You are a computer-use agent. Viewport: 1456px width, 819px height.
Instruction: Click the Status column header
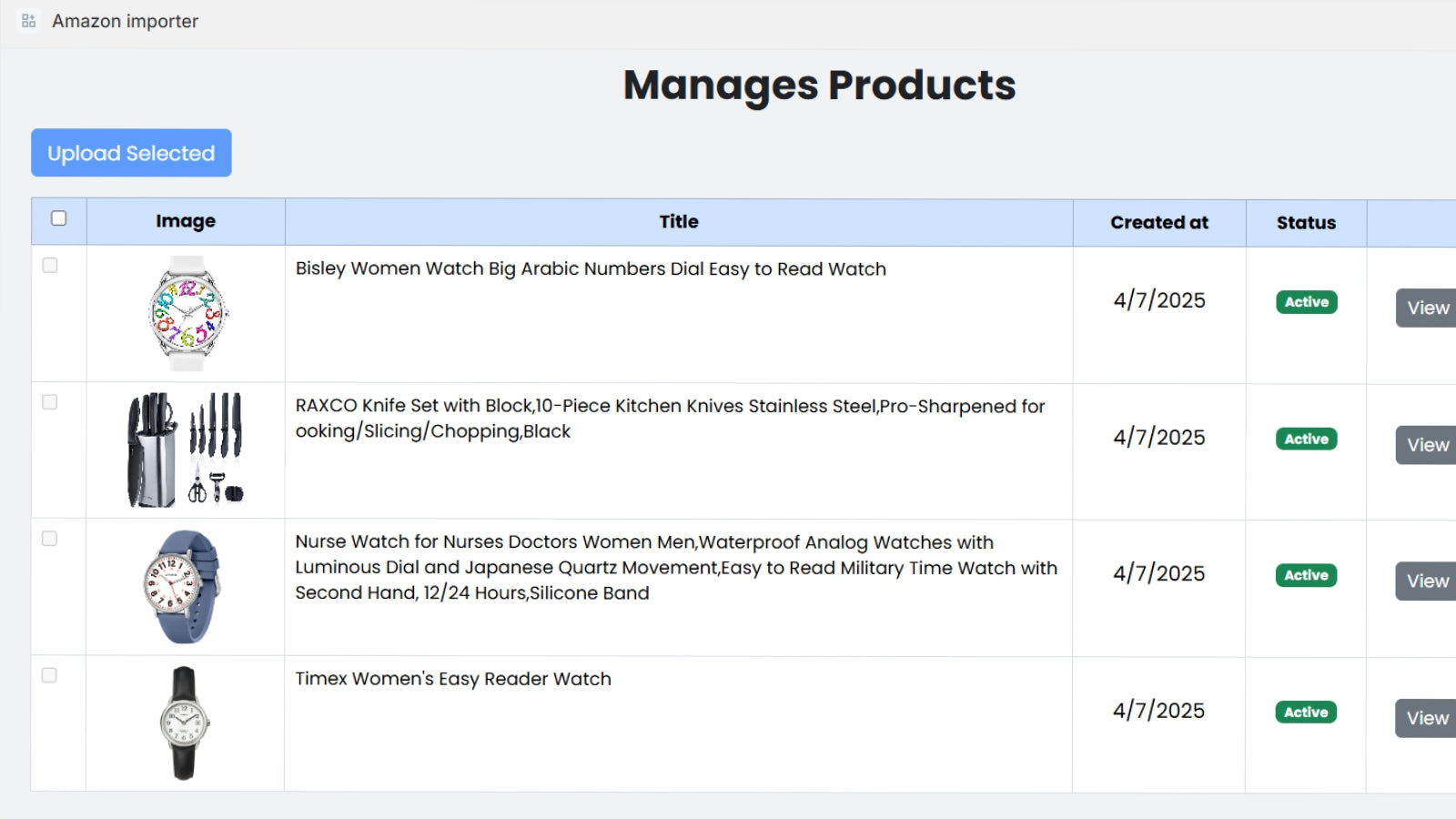1306,223
